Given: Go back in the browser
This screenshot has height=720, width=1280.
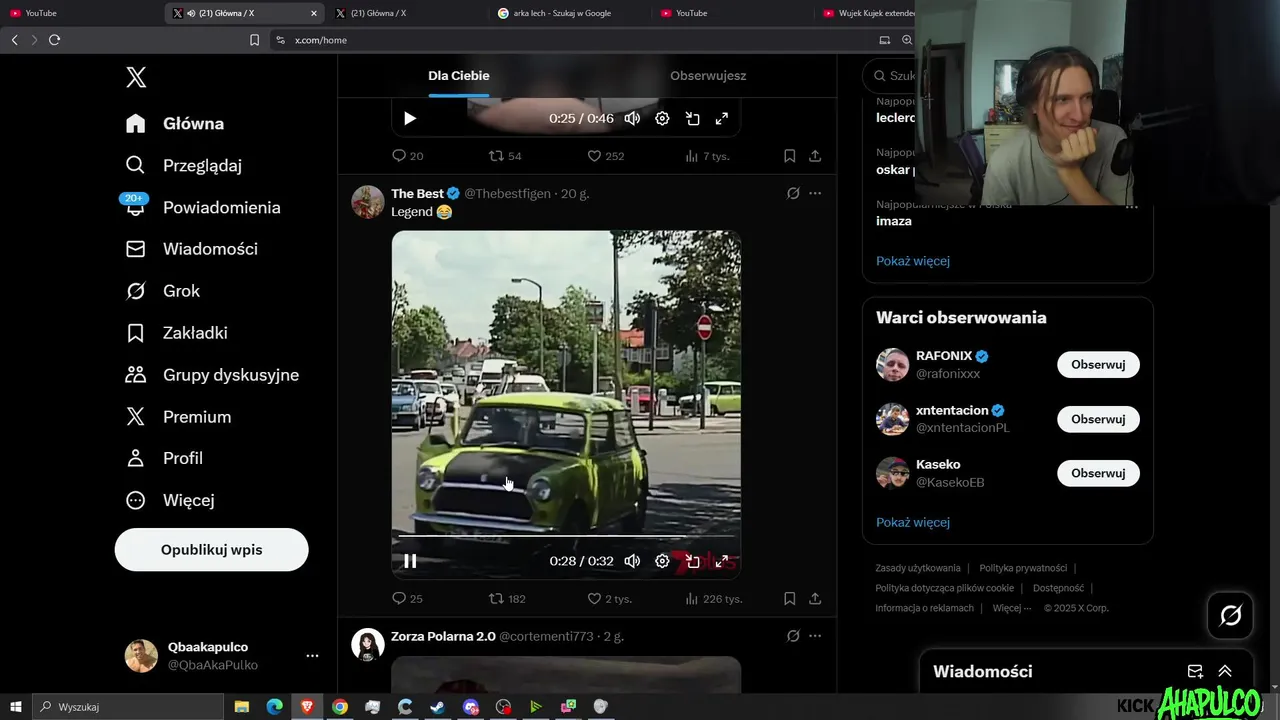Looking at the screenshot, I should (x=14, y=40).
